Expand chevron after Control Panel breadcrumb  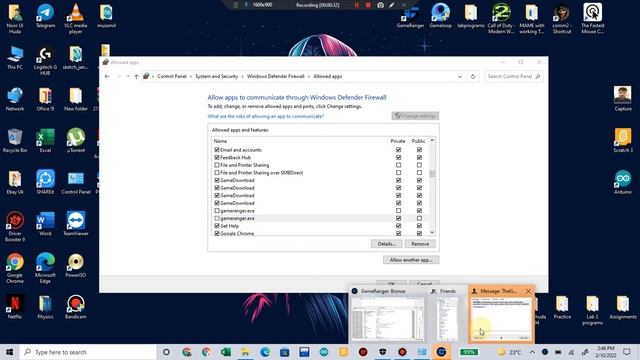tap(191, 76)
